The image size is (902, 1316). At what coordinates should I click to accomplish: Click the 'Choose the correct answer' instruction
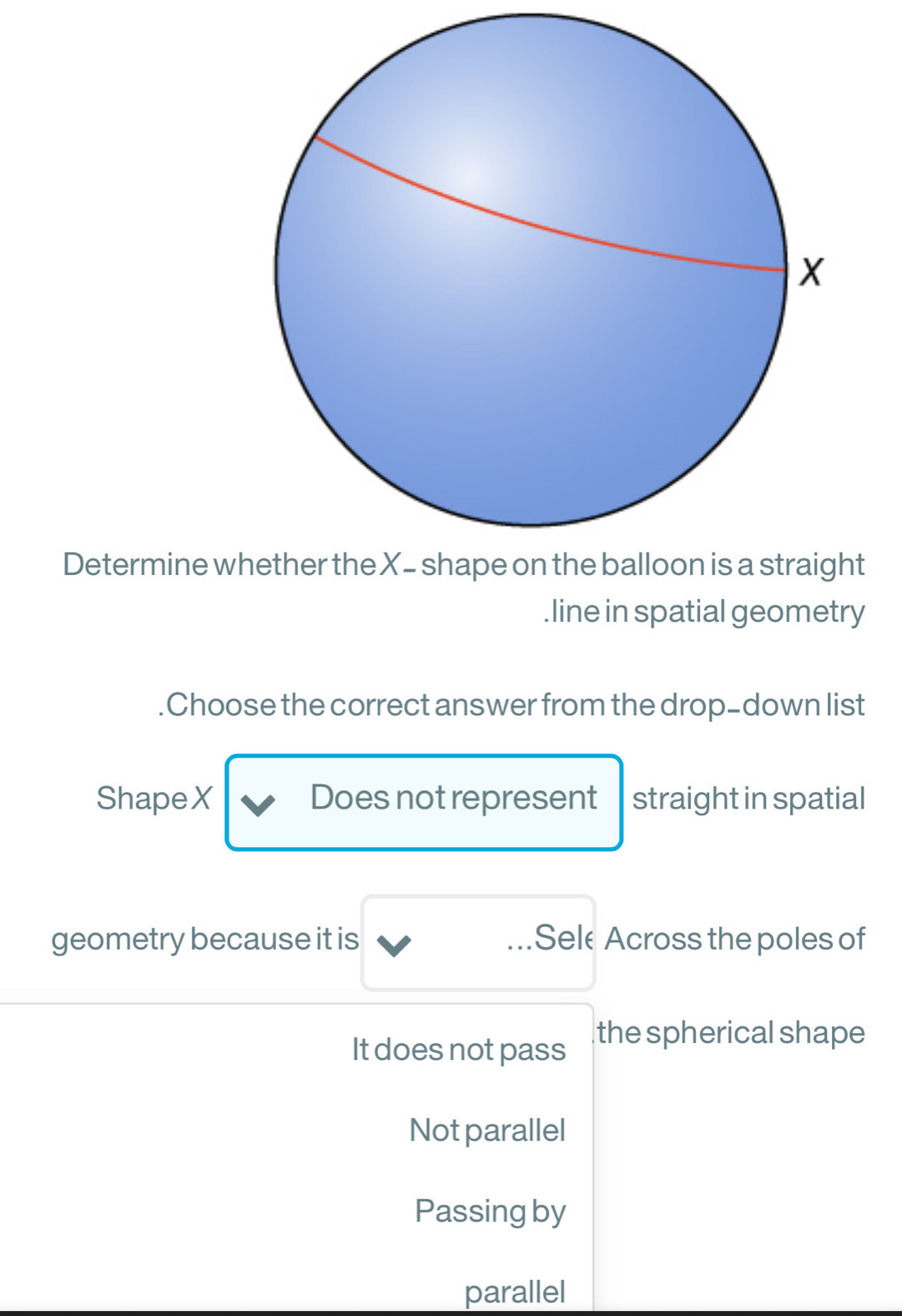point(512,705)
